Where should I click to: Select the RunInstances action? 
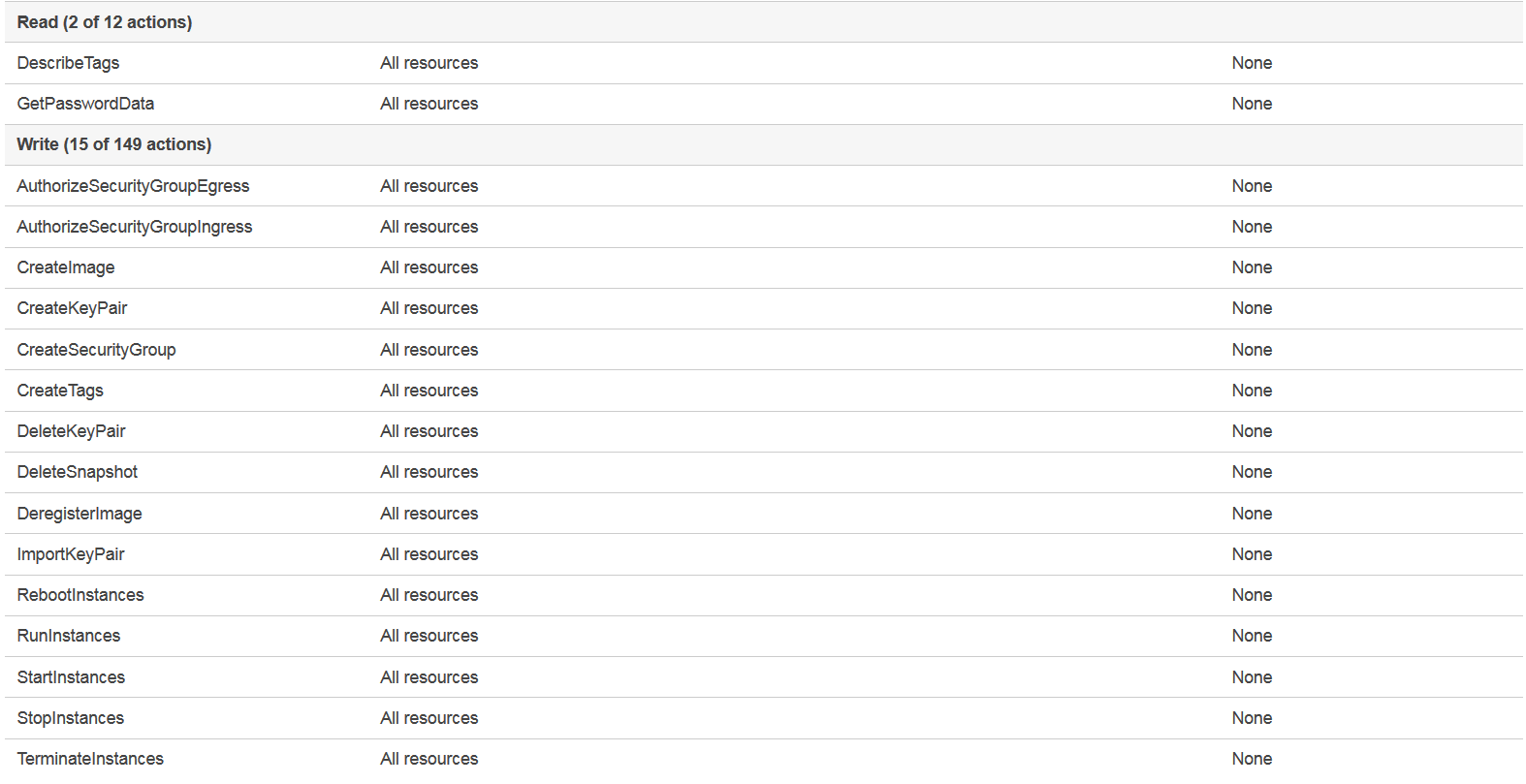point(69,636)
